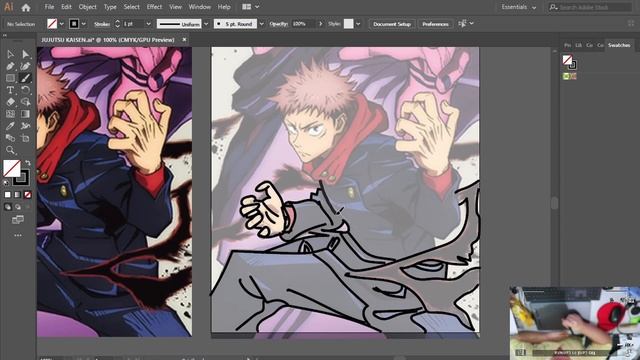Viewport: 640px width, 360px height.
Task: Select the Gradient tool
Action: 25,114
